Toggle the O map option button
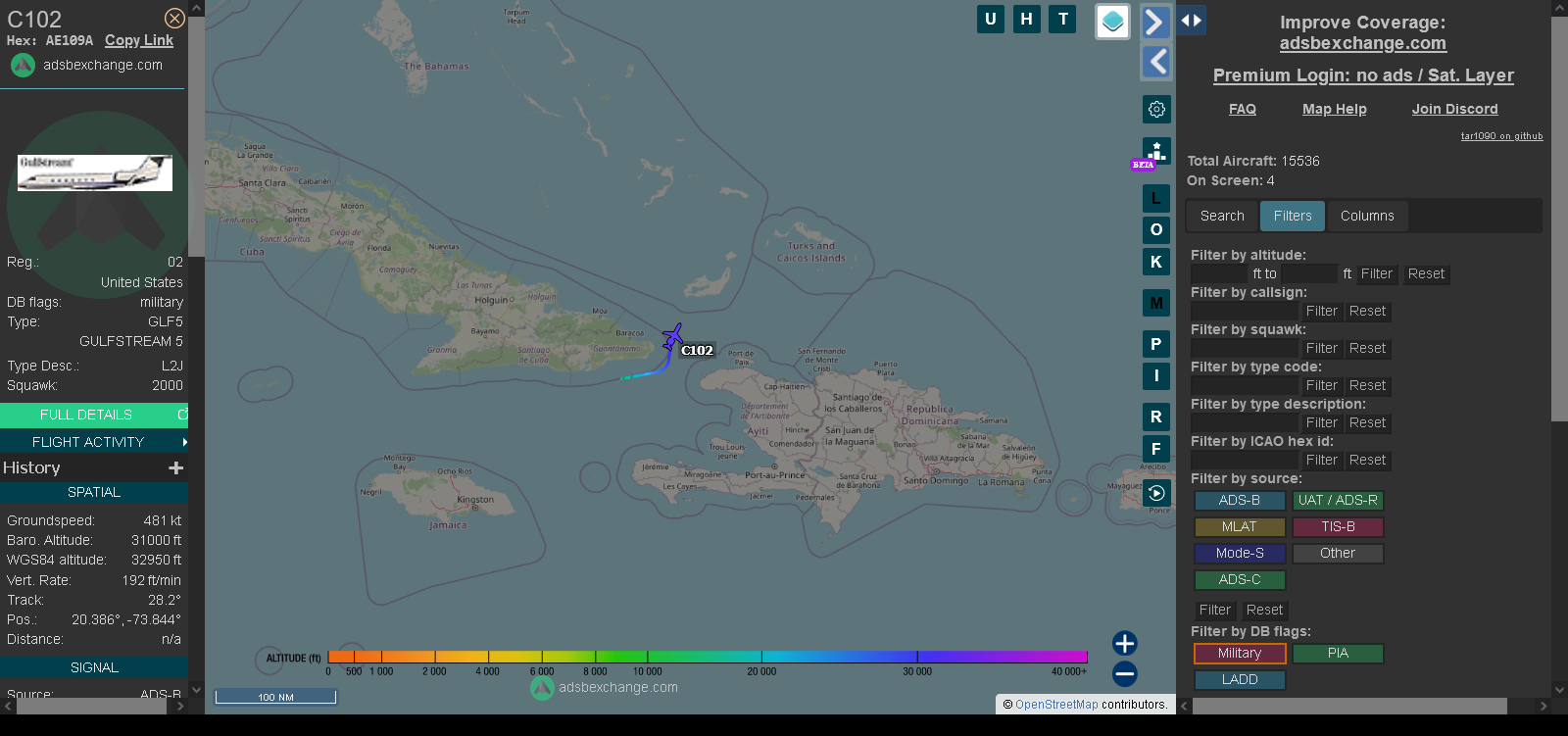Screen dimensions: 1568x736 coord(1156,229)
